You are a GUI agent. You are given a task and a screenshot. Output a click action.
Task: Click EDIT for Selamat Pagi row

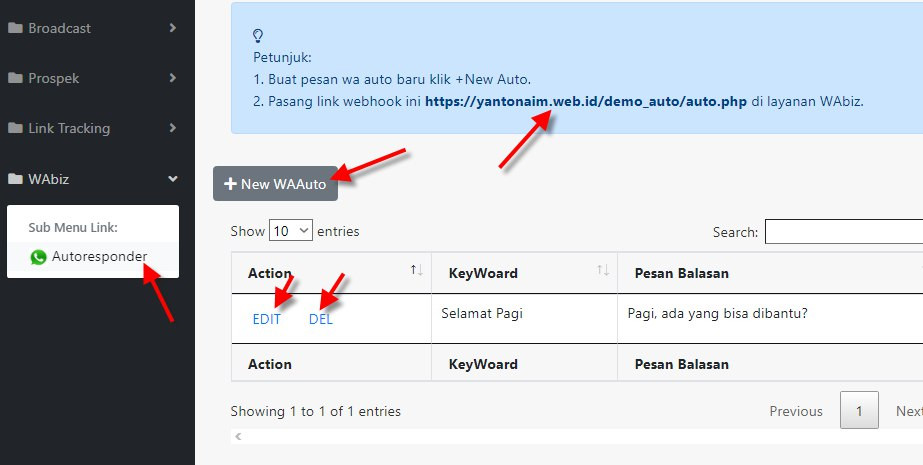(x=267, y=320)
